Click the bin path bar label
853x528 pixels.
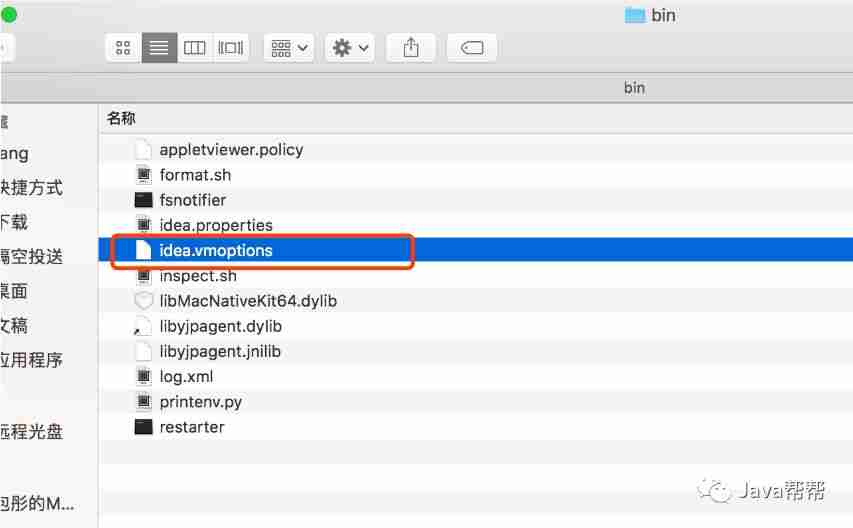point(634,88)
